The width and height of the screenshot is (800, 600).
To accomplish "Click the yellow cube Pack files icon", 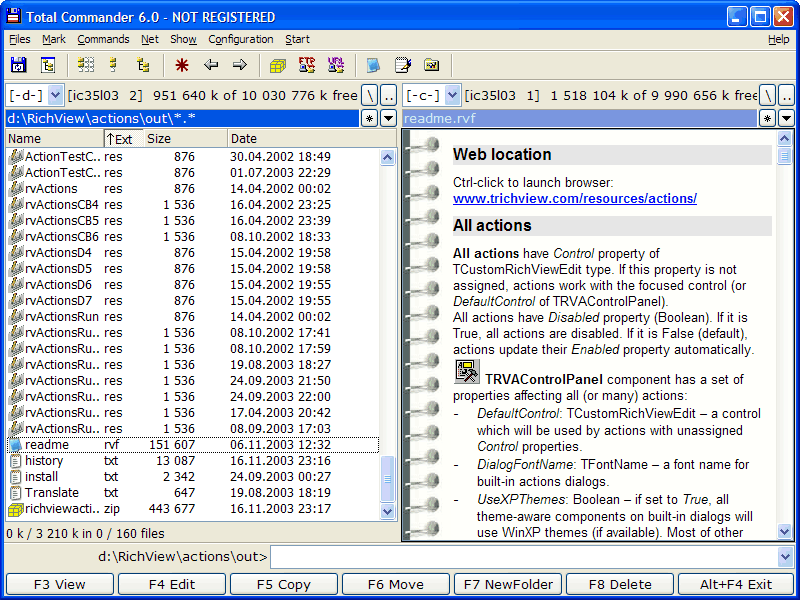I will pyautogui.click(x=278, y=66).
